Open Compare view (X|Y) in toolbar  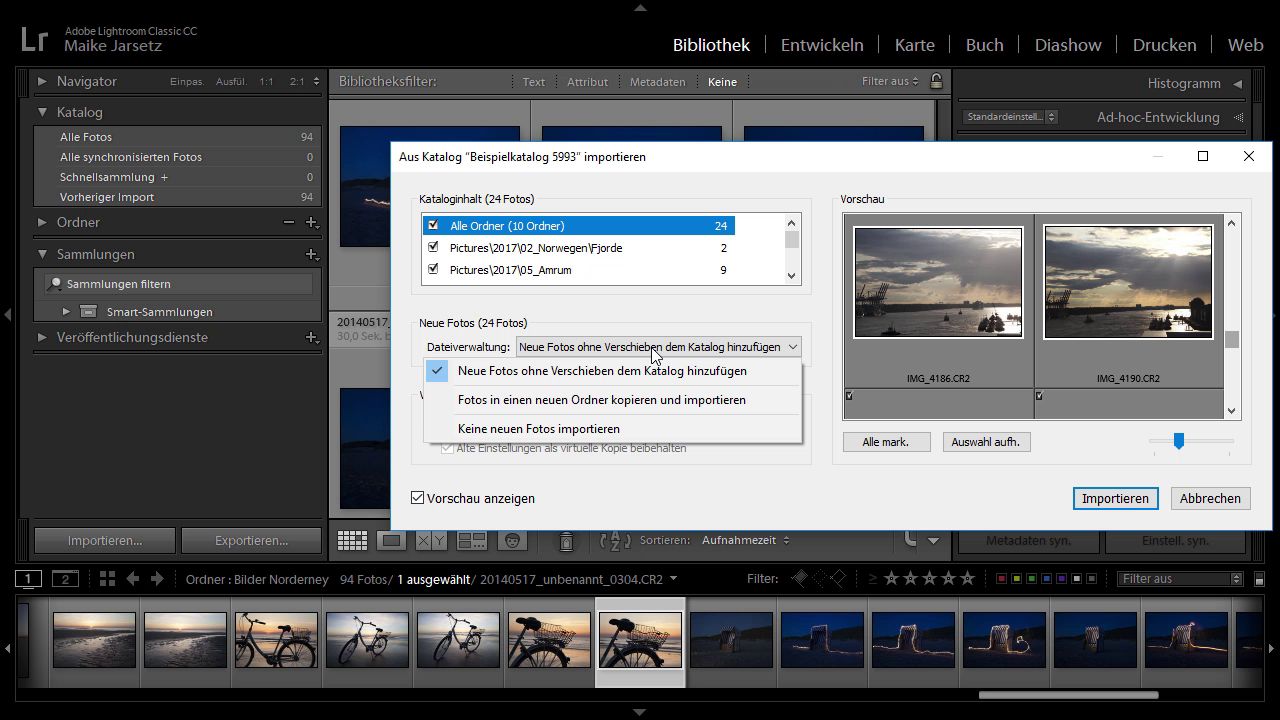click(431, 541)
